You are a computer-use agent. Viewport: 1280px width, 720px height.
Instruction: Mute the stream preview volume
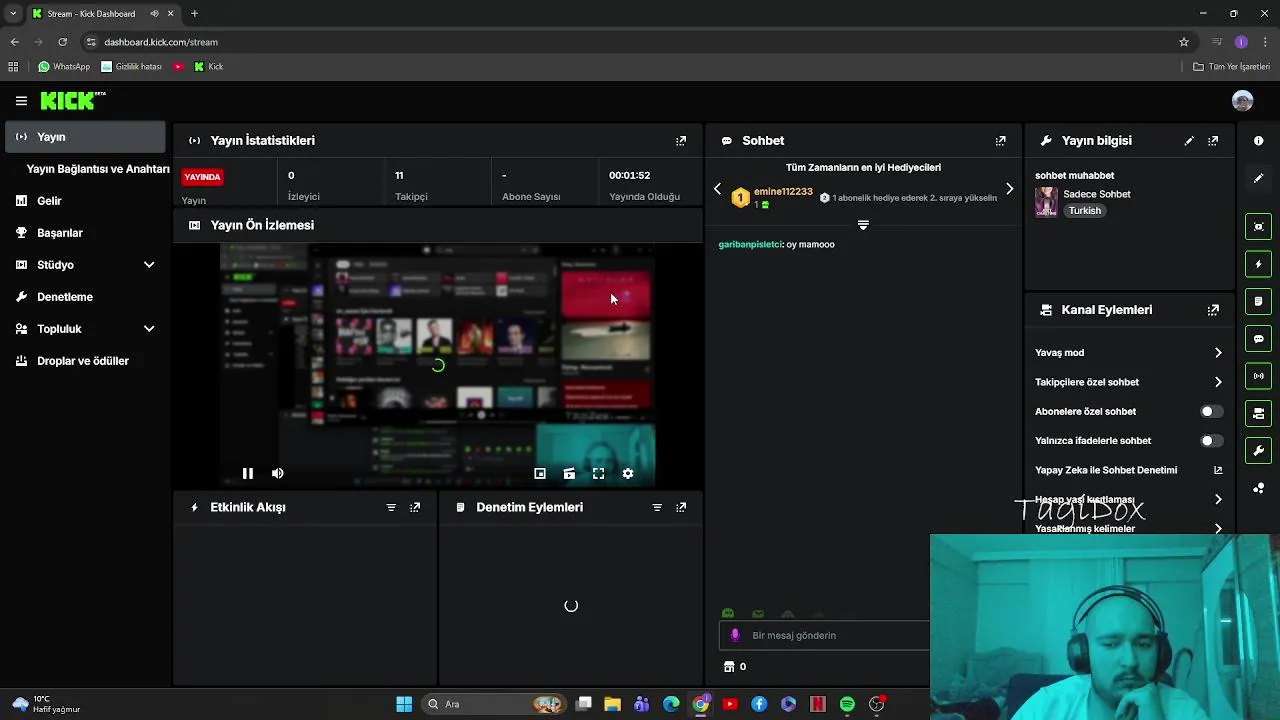click(x=277, y=474)
